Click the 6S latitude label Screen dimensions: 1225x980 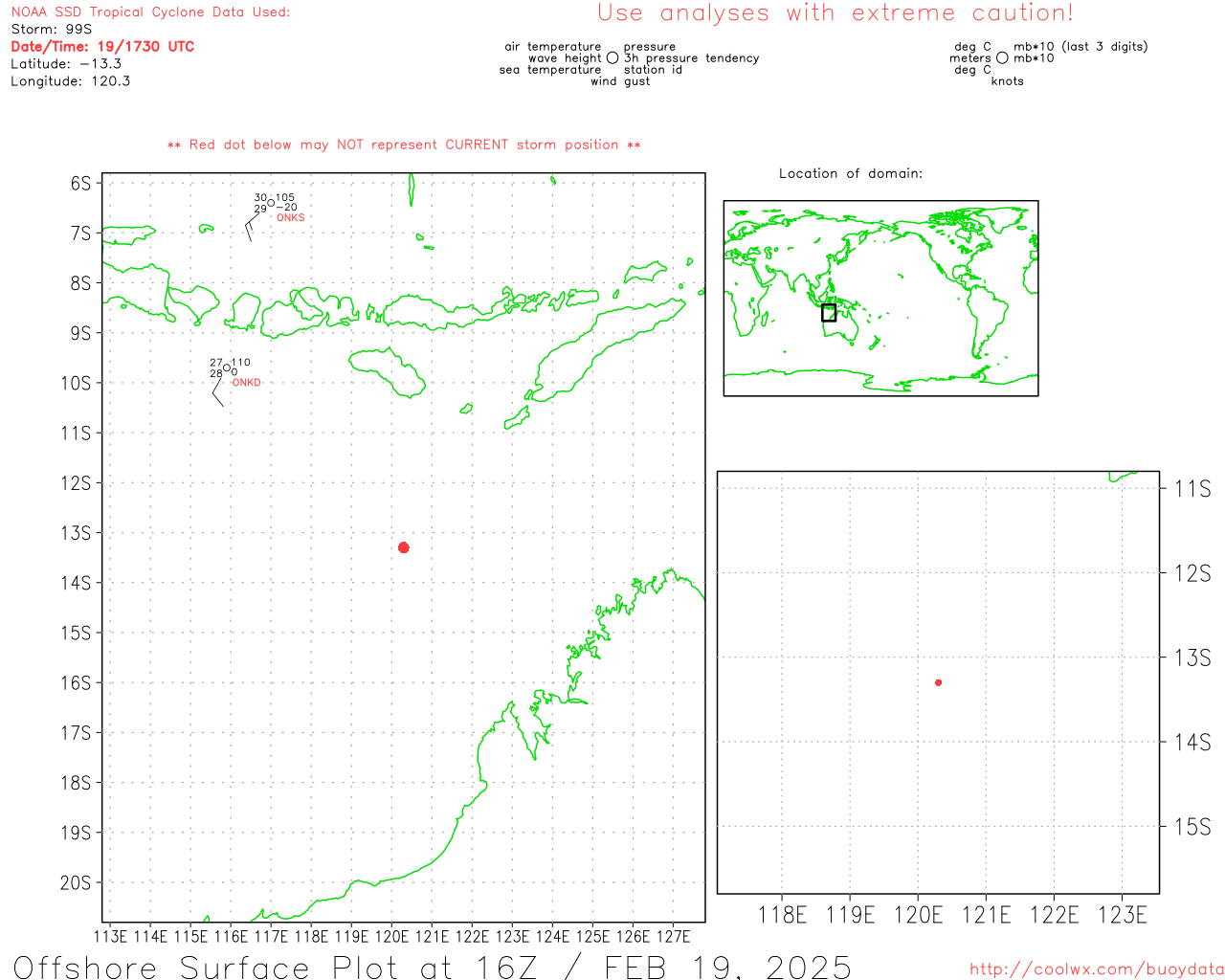coord(80,183)
